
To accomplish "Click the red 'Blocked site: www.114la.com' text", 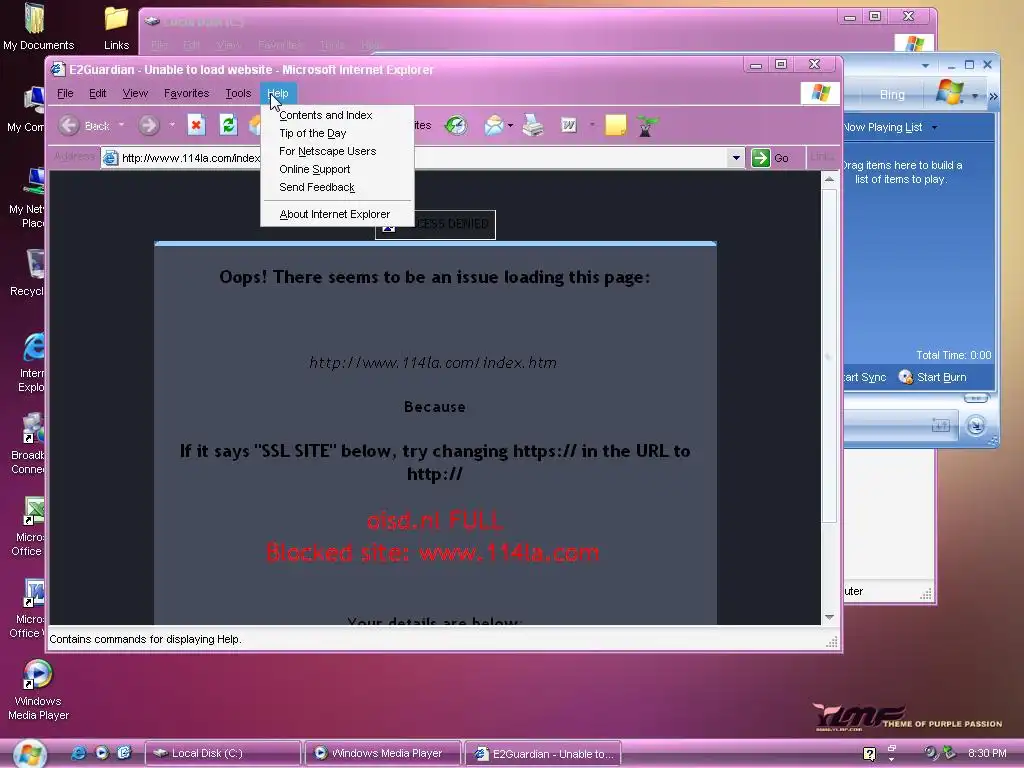I will pos(432,553).
